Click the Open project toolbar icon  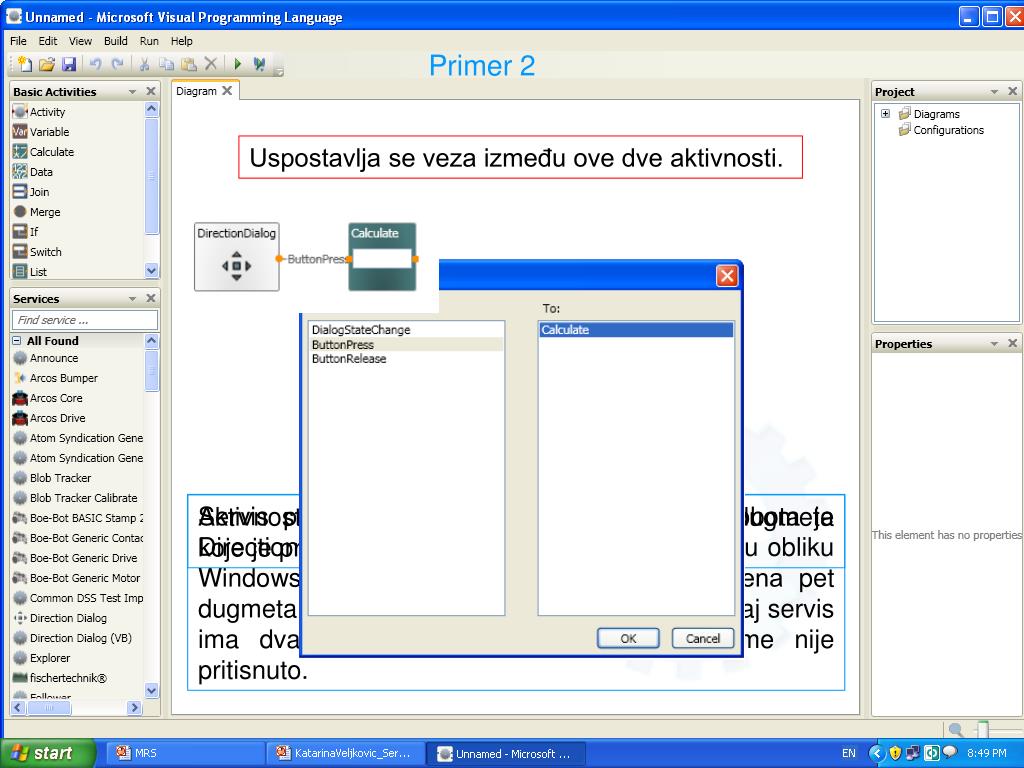tap(46, 63)
